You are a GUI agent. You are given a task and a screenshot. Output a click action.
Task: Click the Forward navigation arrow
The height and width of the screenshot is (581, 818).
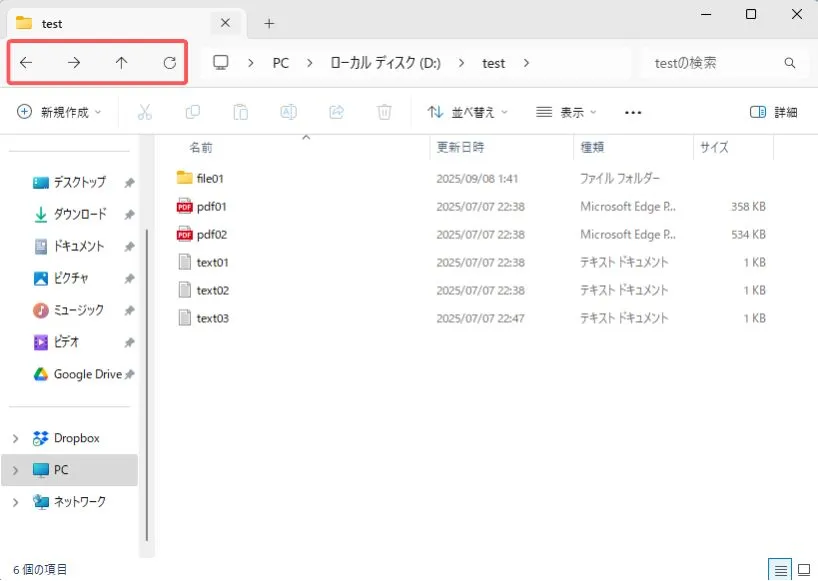74,63
